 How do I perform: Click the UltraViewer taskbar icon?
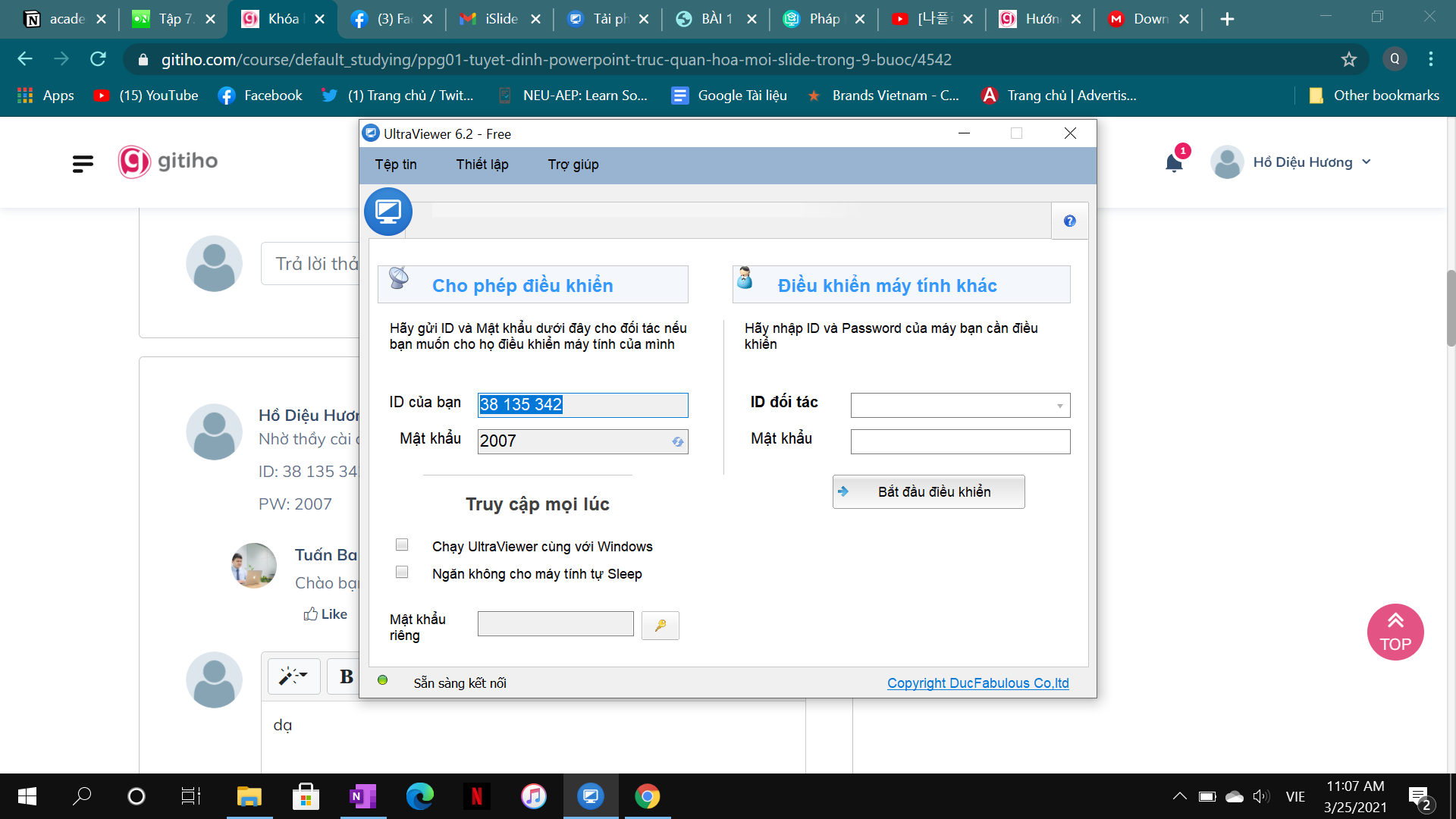tap(591, 796)
